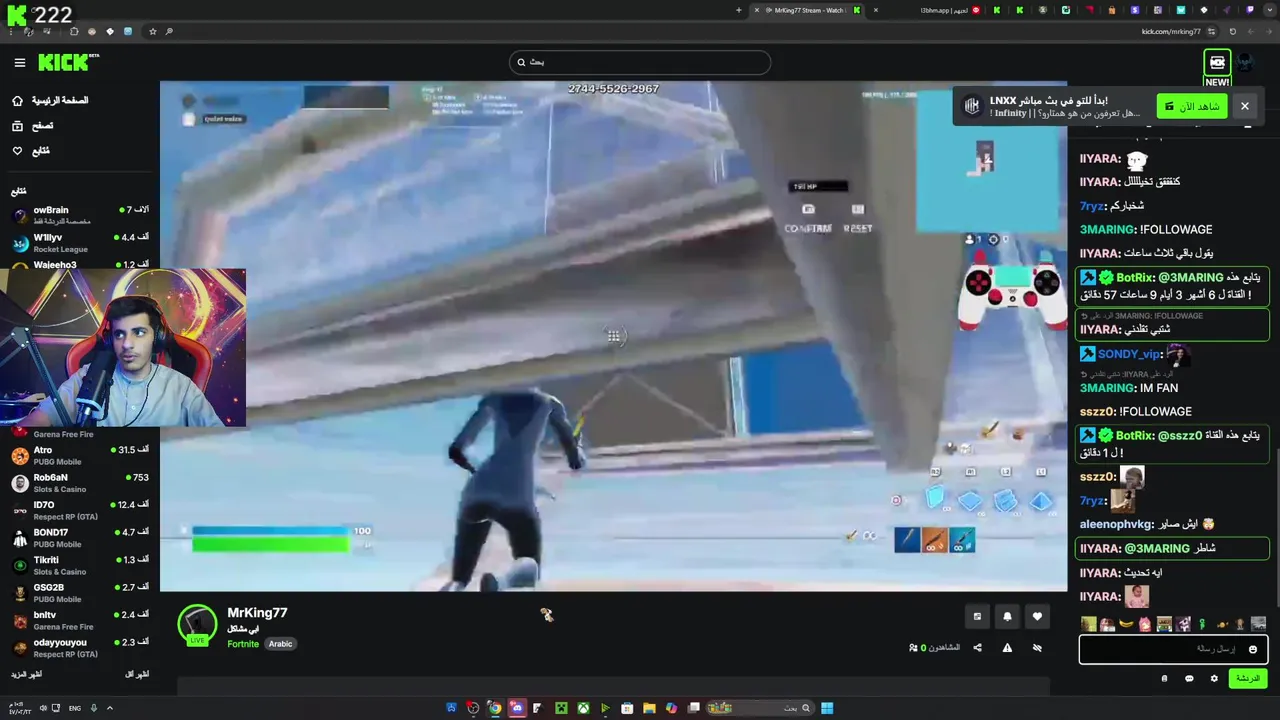Viewport: 1280px width, 720px height.
Task: Click the sszz0 !FOLLOWAGE chat message
Action: tap(1136, 411)
